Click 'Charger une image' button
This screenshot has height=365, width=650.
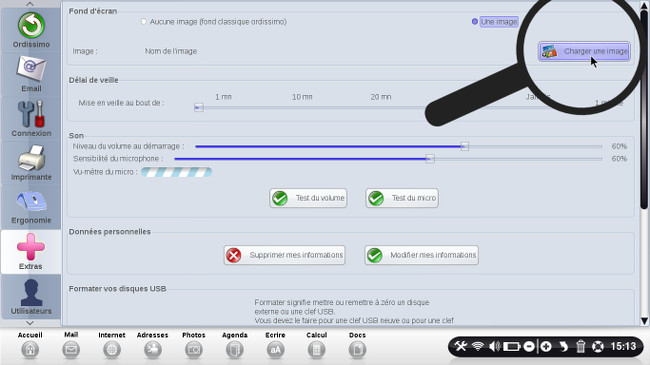(584, 51)
